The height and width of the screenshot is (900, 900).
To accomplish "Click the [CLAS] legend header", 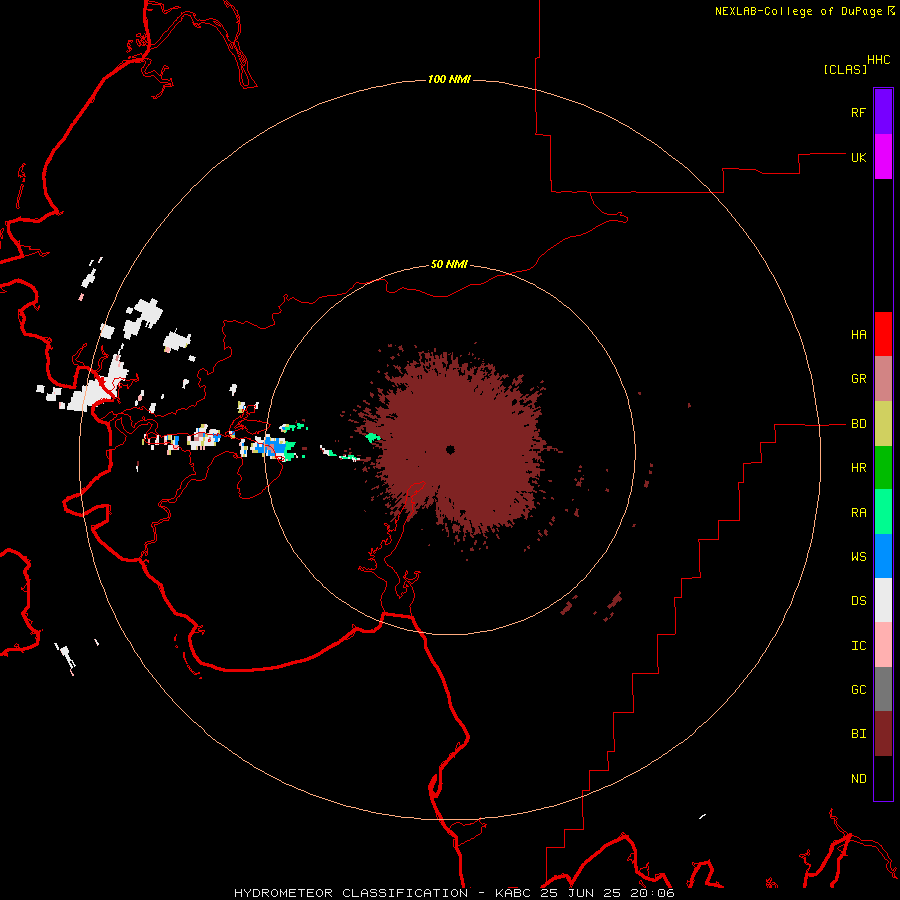I will click(x=845, y=69).
